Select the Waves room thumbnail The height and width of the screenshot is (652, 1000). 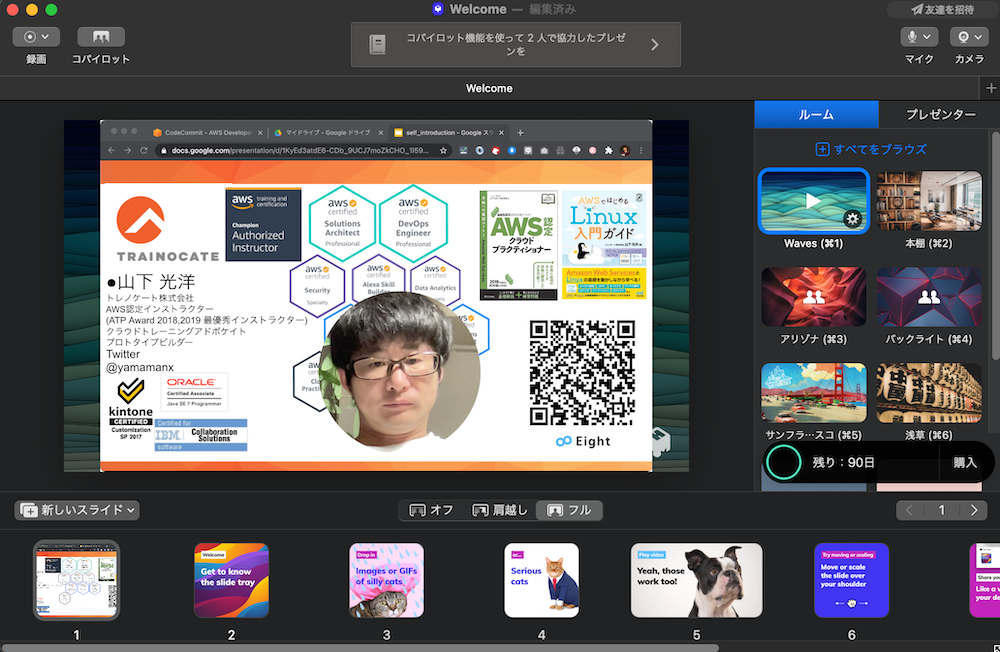pos(813,201)
